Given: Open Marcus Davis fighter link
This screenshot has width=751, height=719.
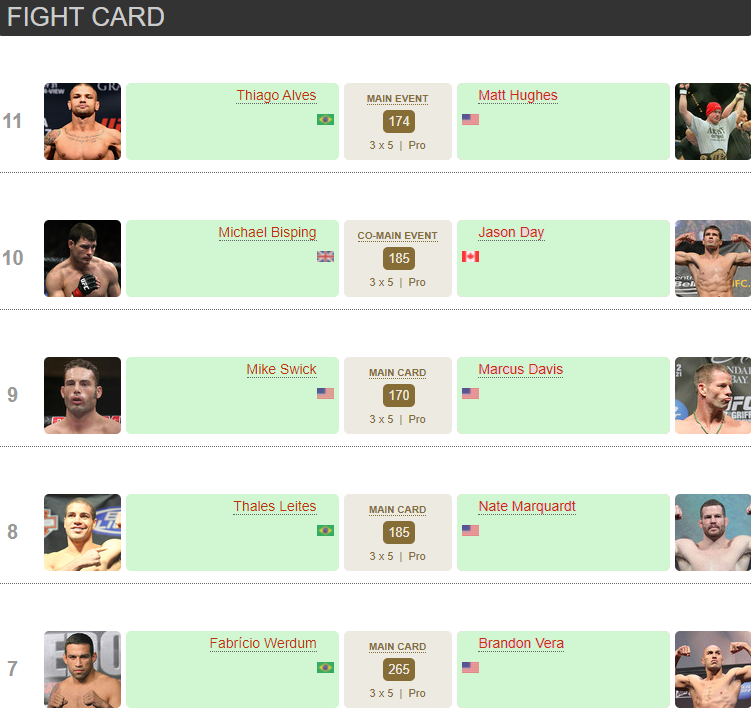Looking at the screenshot, I should (520, 370).
